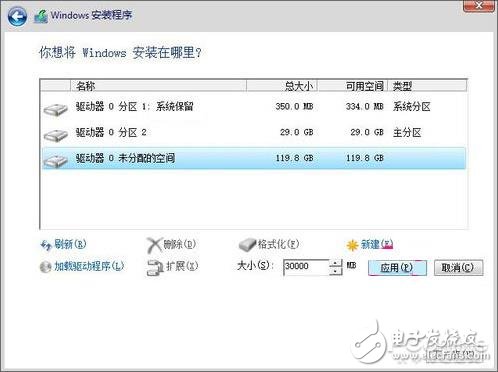Image resolution: width=498 pixels, height=372 pixels.
Task: Click the 加载驱动程序 disc icon
Action: pyautogui.click(x=45, y=266)
